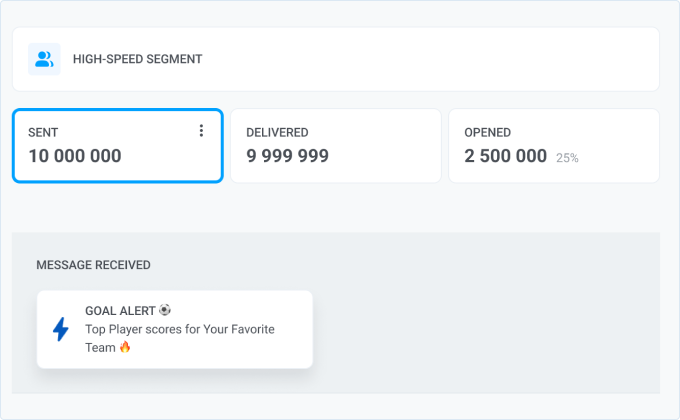This screenshot has height=420, width=680.
Task: Click the 2 500 000 opened count
Action: (506, 156)
